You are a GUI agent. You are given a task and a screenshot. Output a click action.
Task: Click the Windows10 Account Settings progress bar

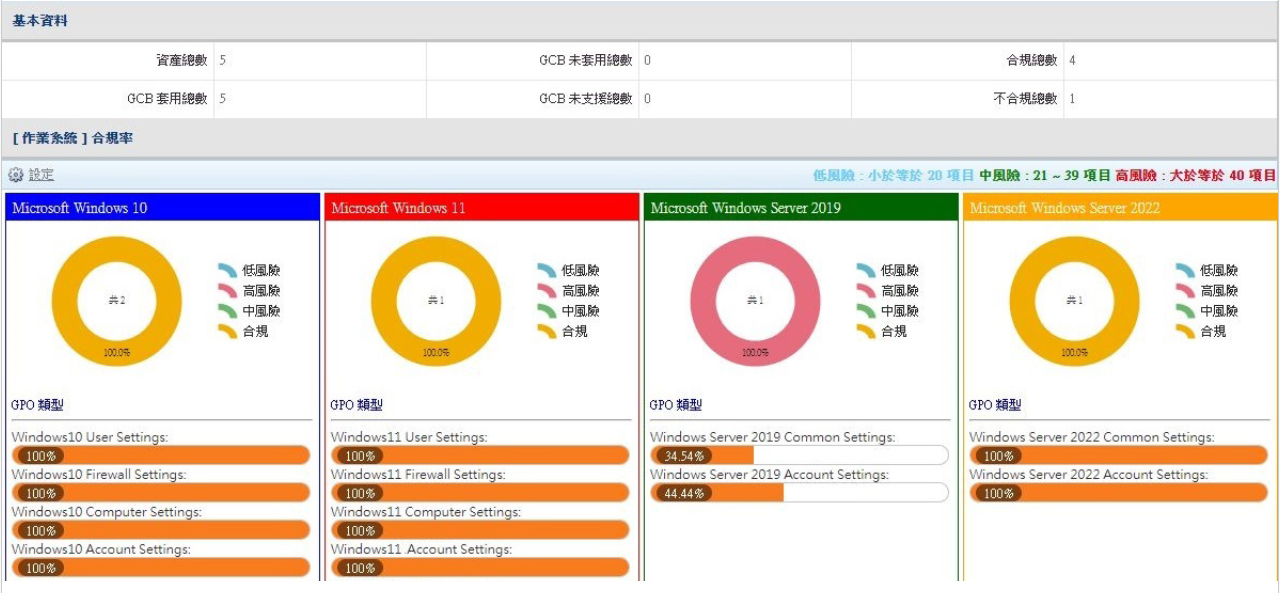coord(161,568)
